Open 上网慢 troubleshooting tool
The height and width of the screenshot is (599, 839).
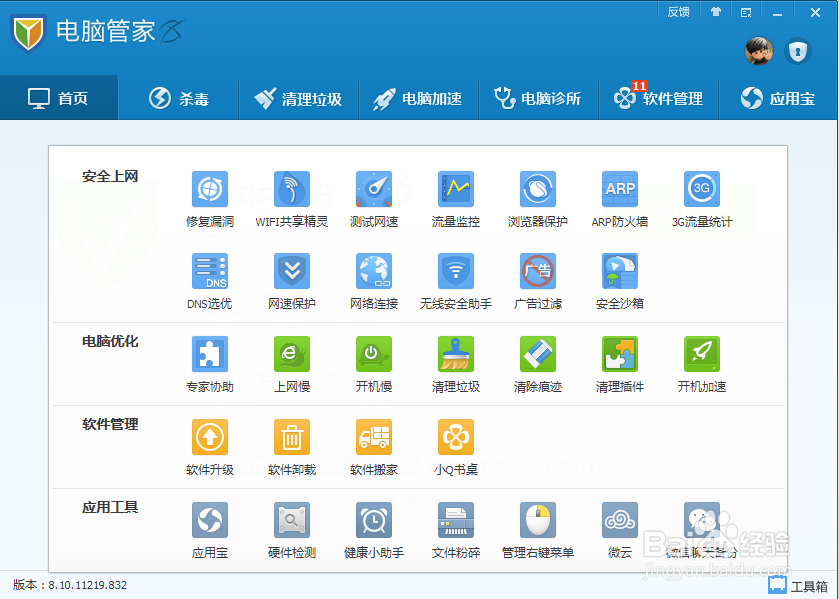point(292,354)
